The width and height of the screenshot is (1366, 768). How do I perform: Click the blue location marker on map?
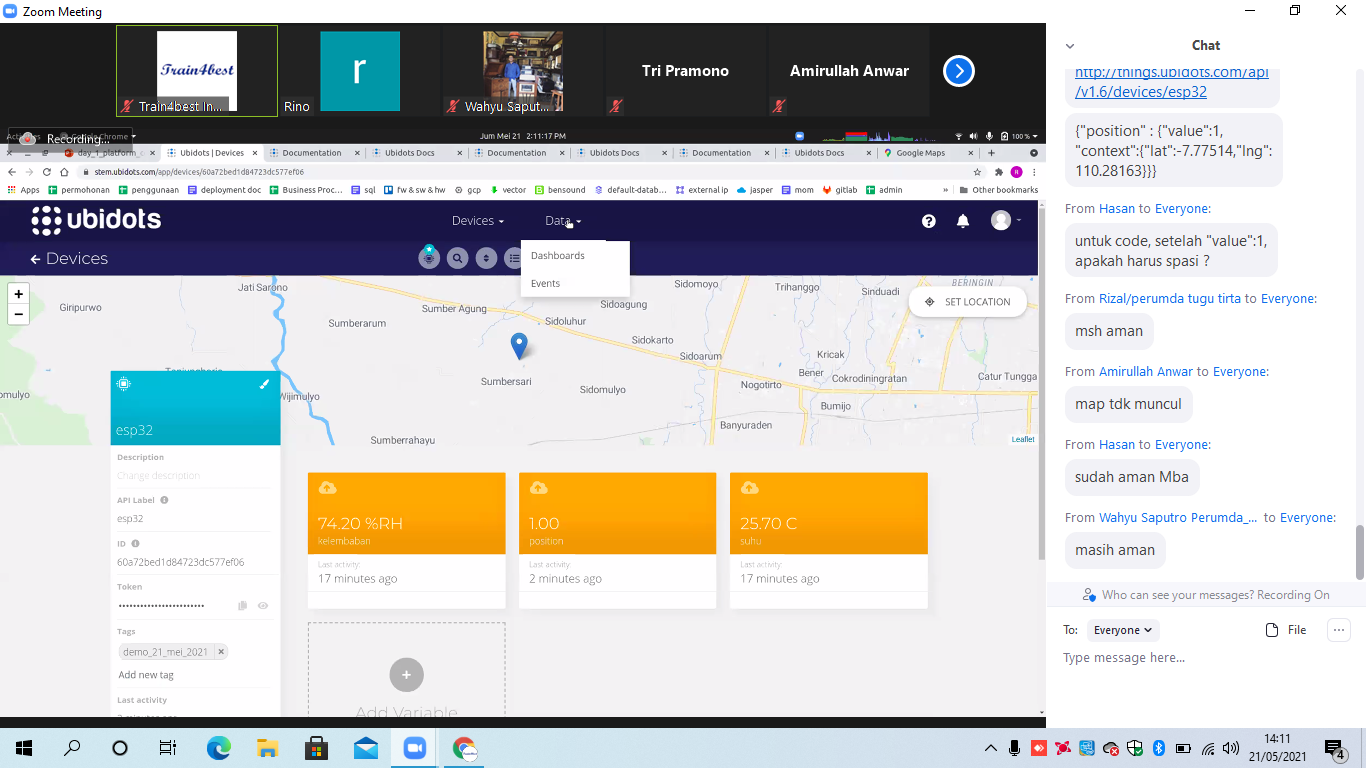[518, 345]
